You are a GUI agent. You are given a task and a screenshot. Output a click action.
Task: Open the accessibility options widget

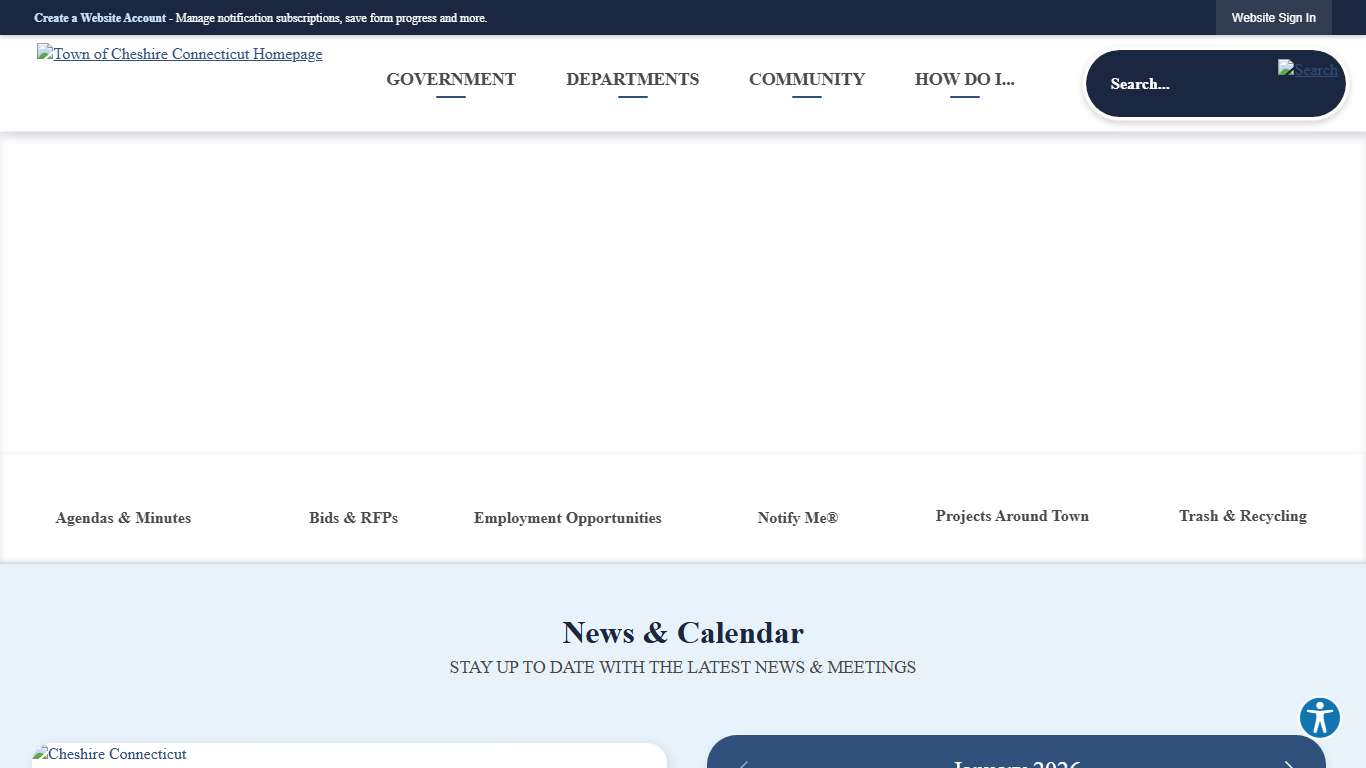pos(1319,718)
